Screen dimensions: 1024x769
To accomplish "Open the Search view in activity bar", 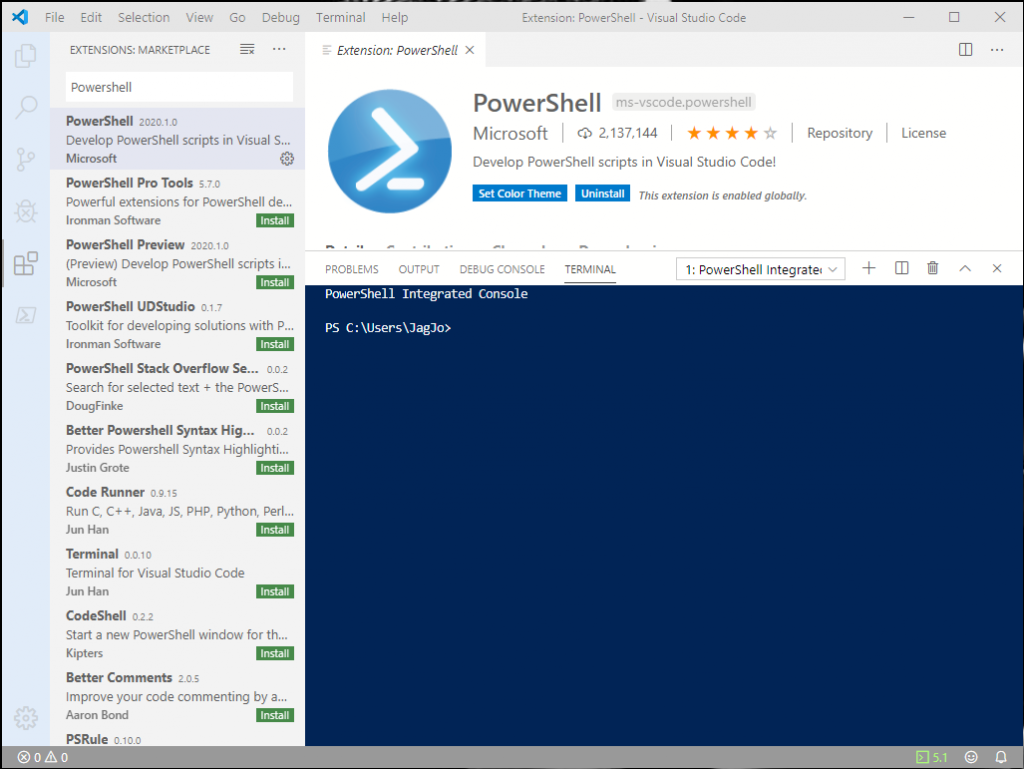I will tap(25, 107).
